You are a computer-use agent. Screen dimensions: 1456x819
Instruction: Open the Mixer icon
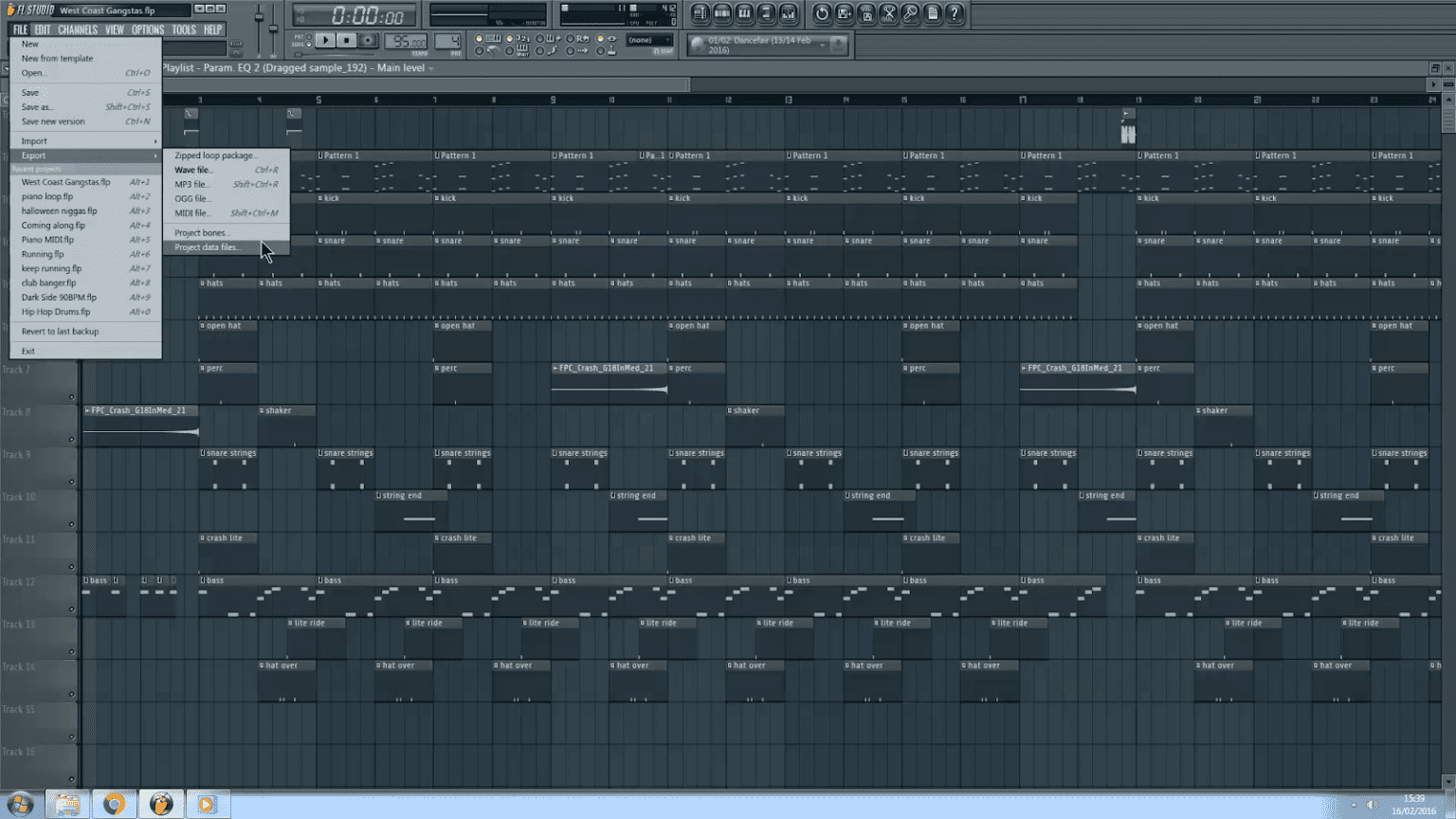(788, 14)
